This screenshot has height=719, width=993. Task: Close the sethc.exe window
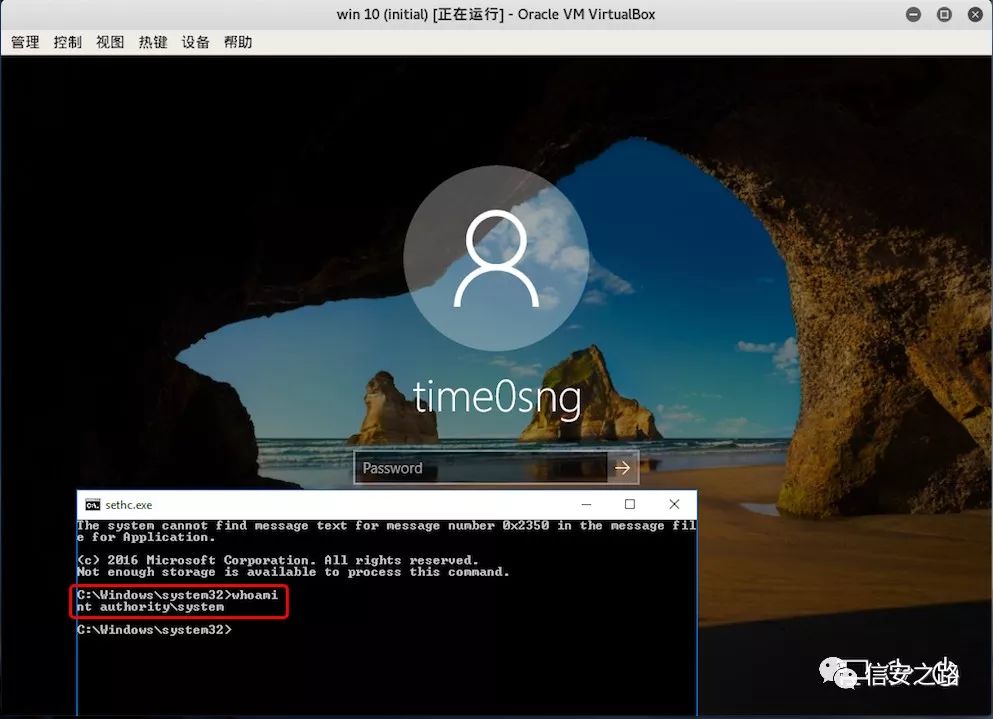click(674, 504)
